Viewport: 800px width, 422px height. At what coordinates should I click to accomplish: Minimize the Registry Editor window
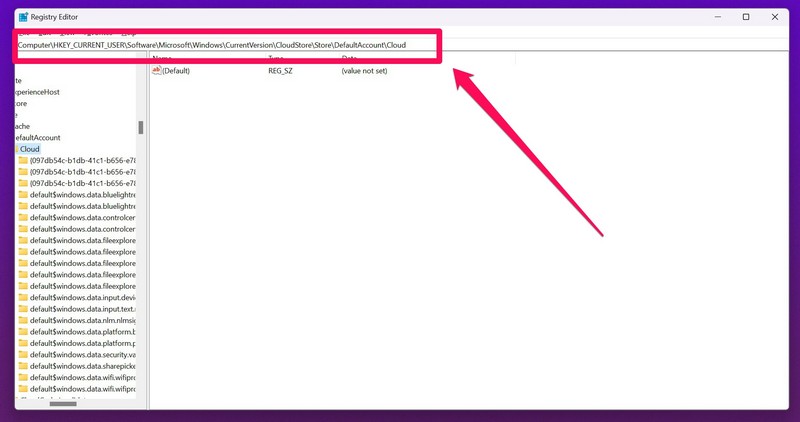click(x=718, y=17)
